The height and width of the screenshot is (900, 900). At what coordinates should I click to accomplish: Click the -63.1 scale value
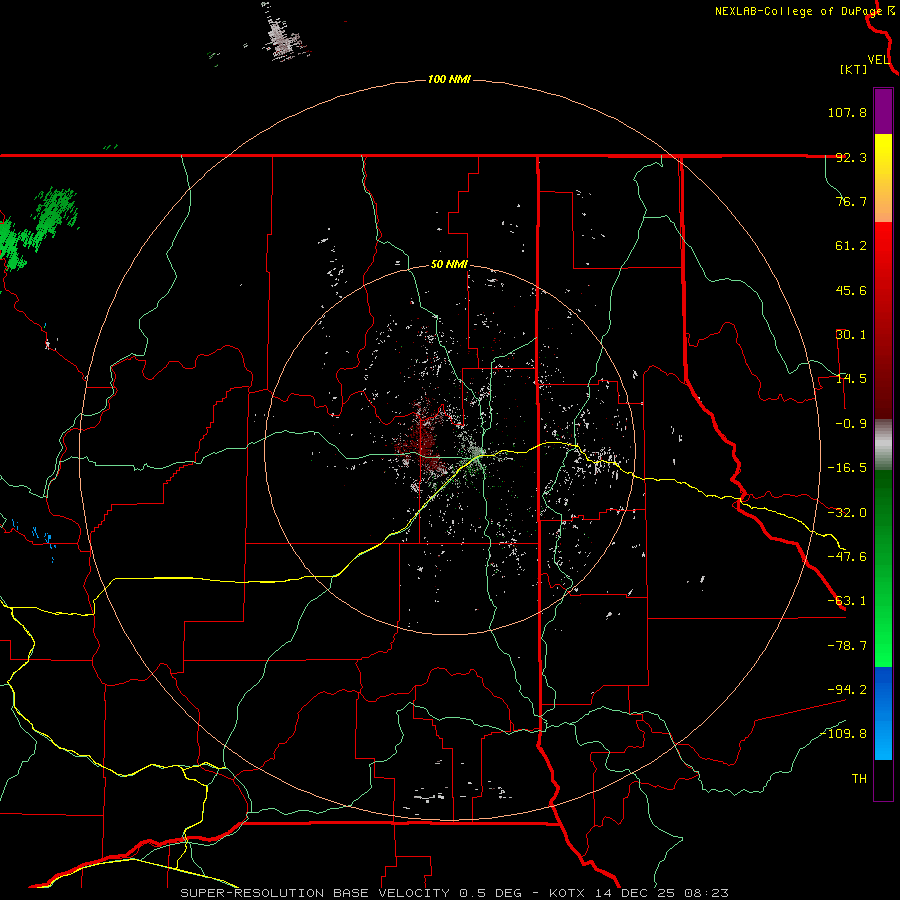(x=847, y=601)
